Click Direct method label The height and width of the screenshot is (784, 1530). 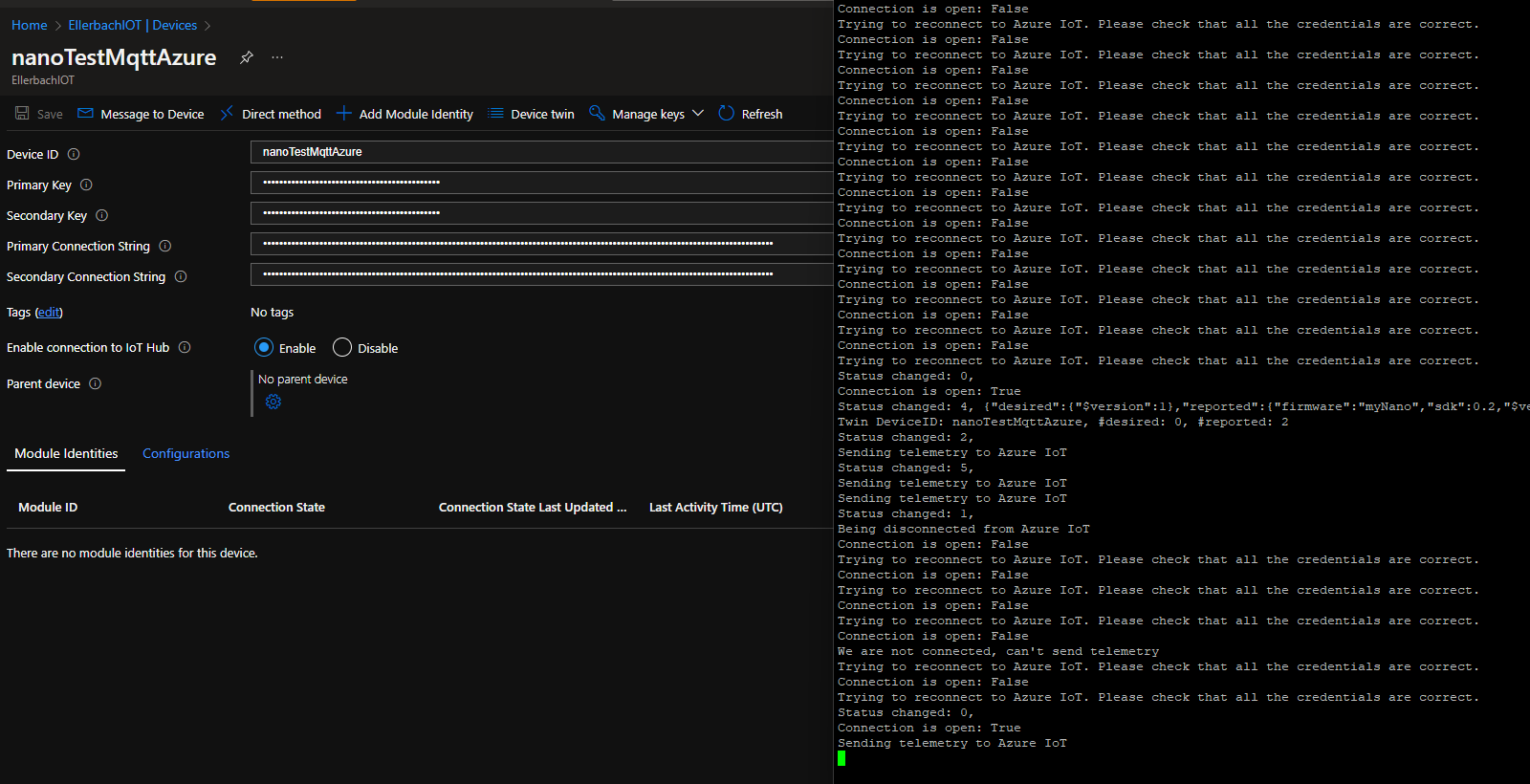point(281,114)
